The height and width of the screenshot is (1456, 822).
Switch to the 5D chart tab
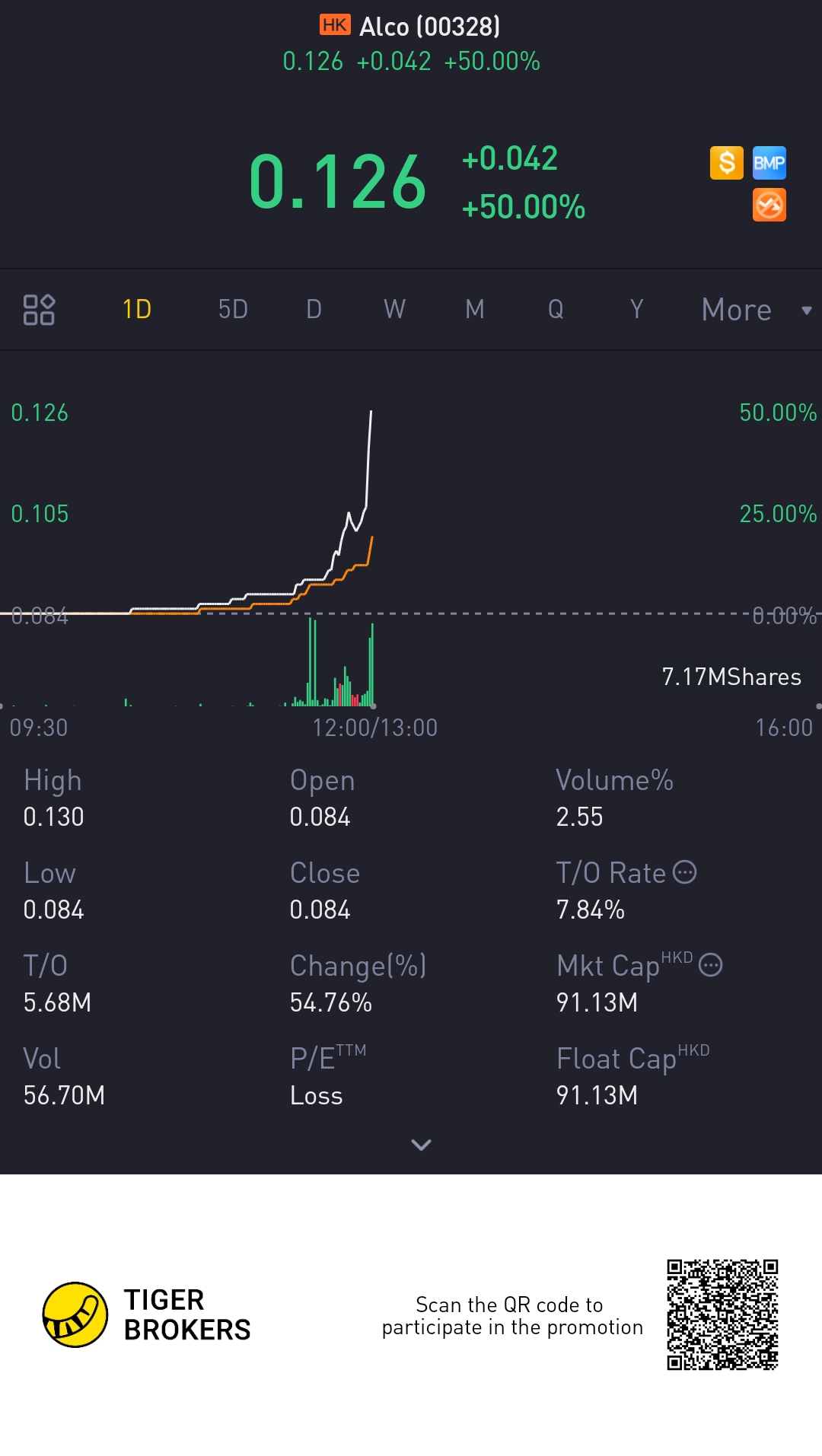pos(233,310)
